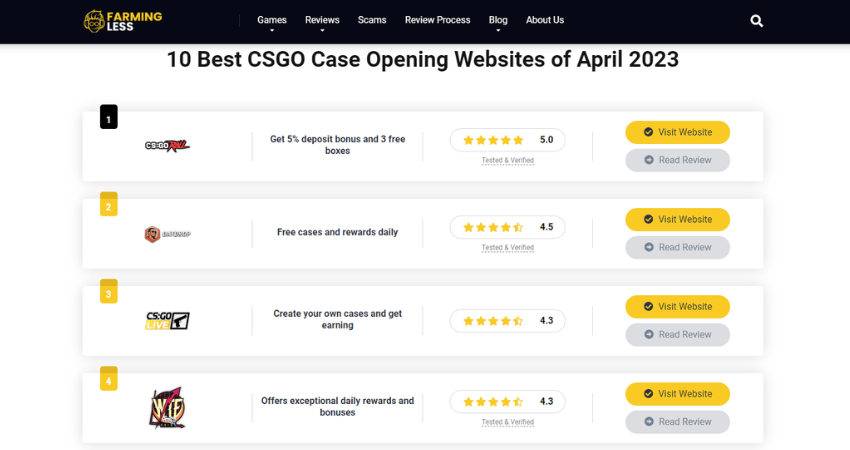
Task: Visit Website for rank 4 listing
Action: coord(678,394)
